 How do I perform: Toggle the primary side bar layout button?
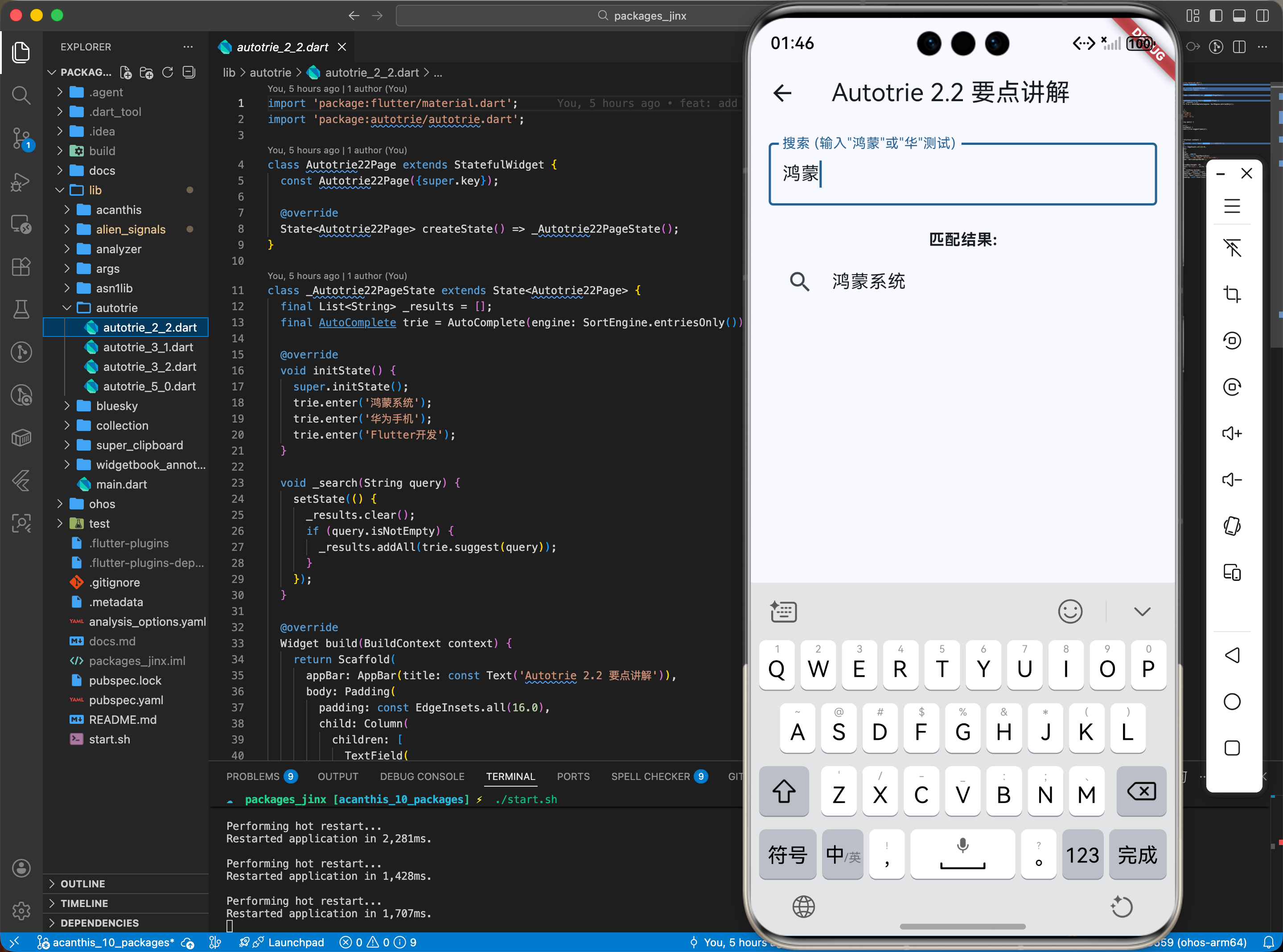[x=1216, y=16]
